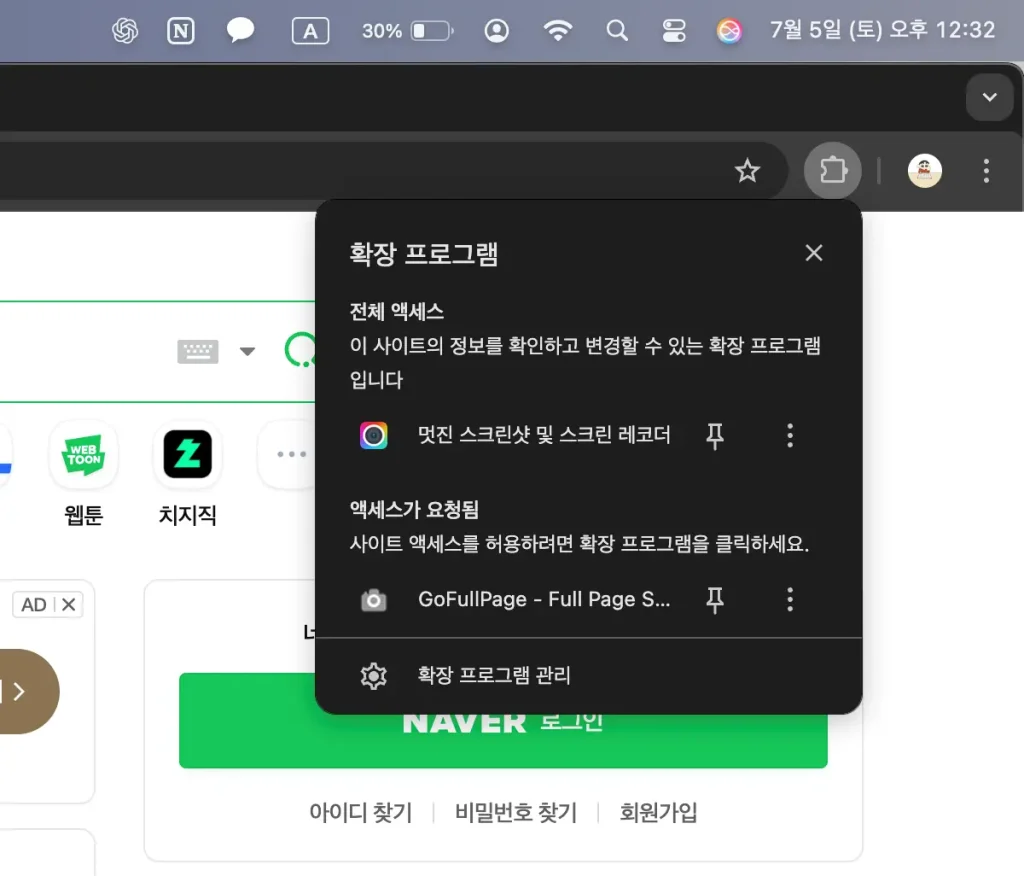The image size is (1024, 876).
Task: Open the ChatGPT menu bar icon
Action: click(125, 31)
